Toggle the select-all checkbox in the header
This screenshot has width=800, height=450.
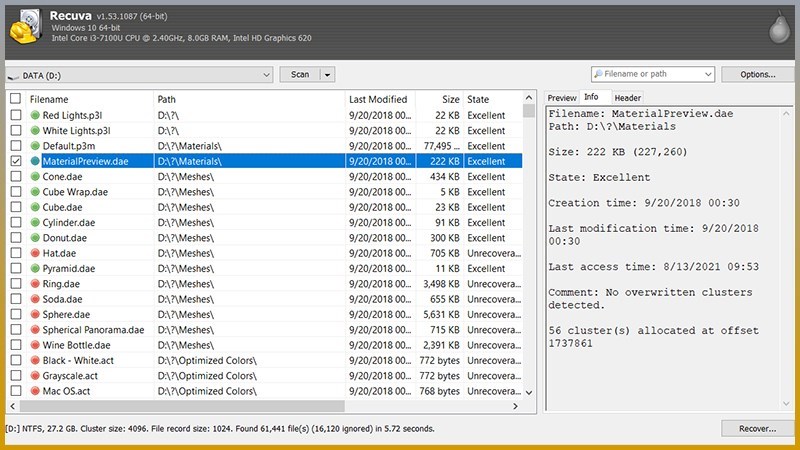pos(16,98)
